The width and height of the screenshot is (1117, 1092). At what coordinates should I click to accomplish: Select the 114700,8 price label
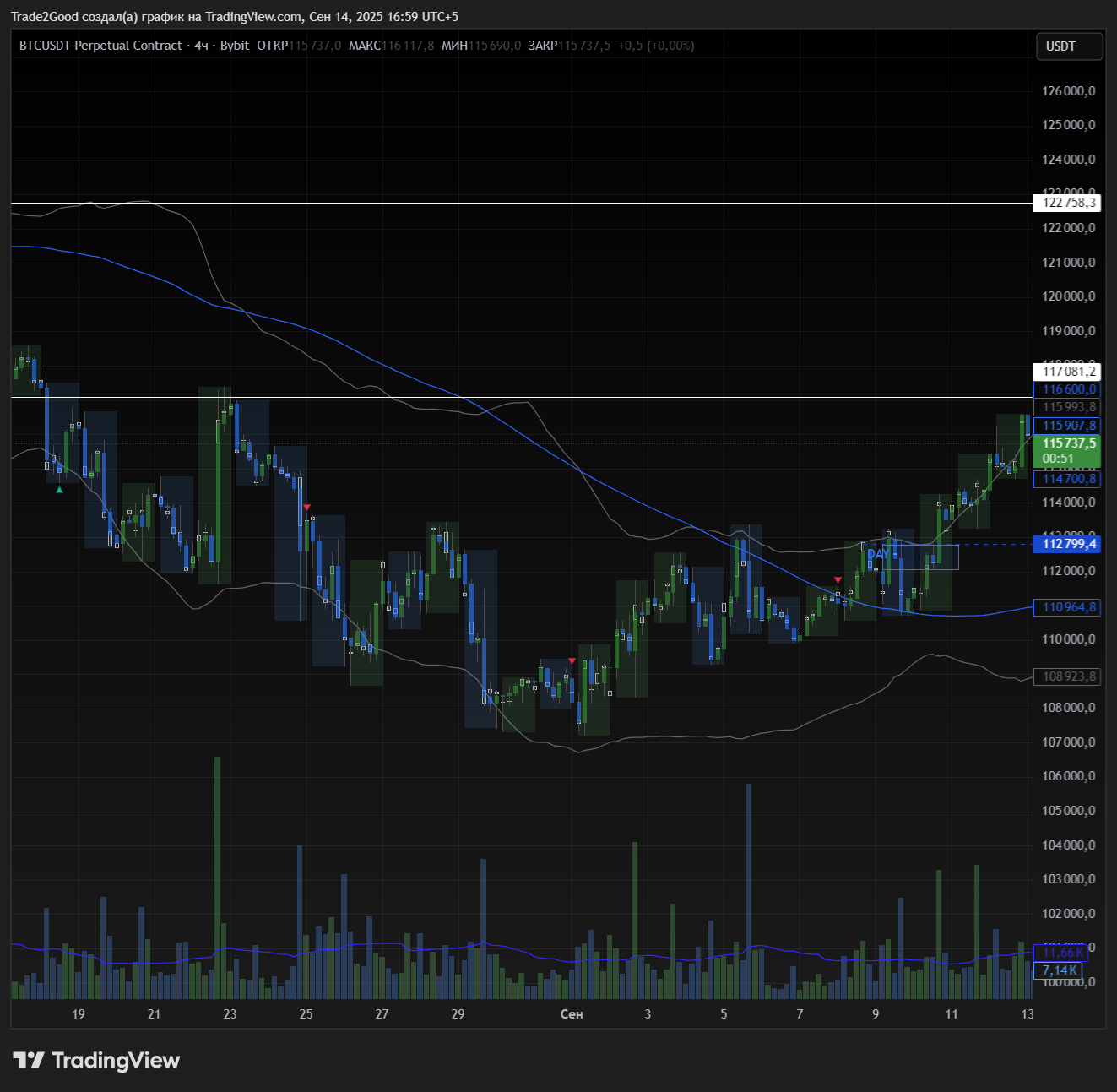click(x=1067, y=479)
